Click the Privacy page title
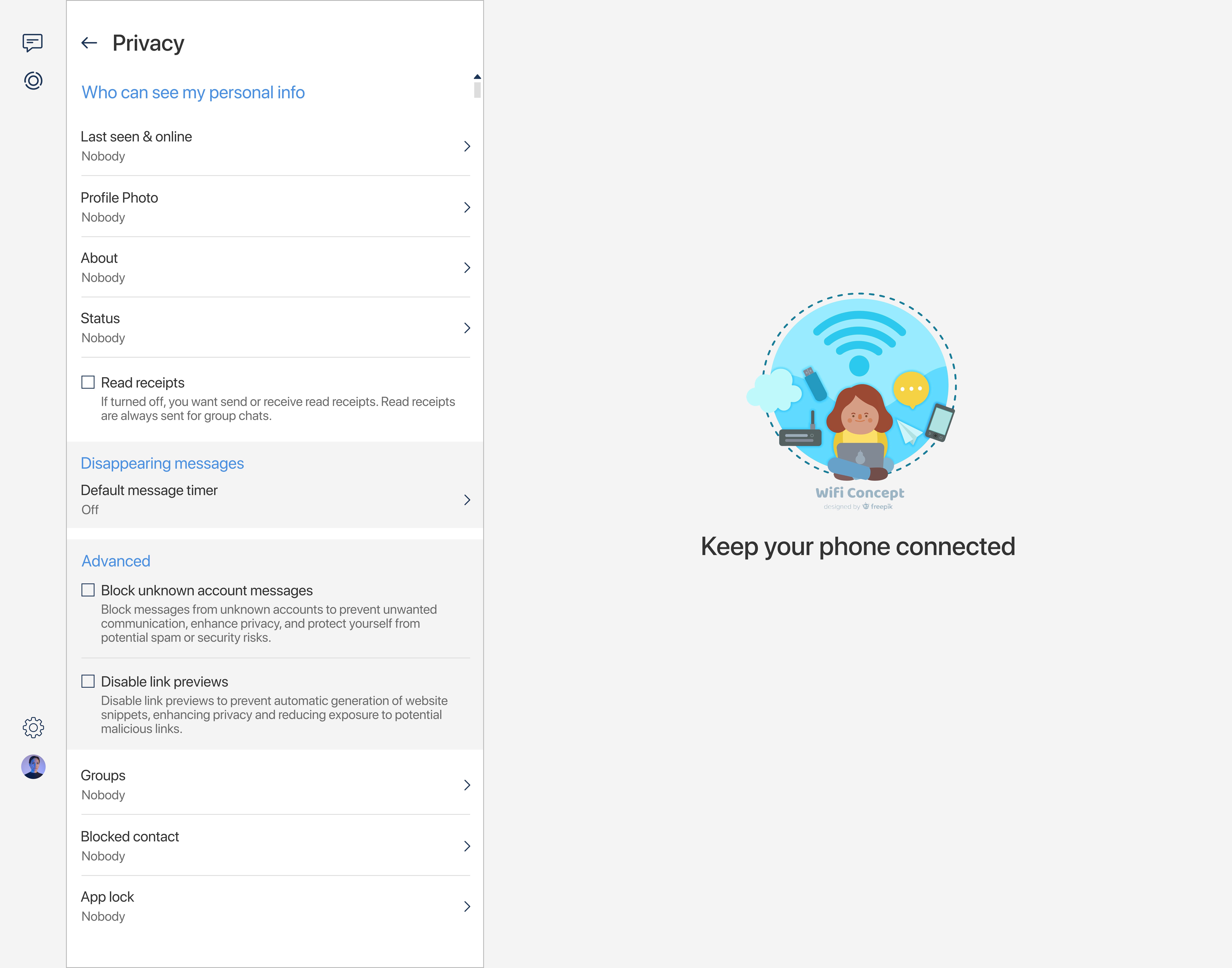The width and height of the screenshot is (1232, 968). (x=148, y=43)
